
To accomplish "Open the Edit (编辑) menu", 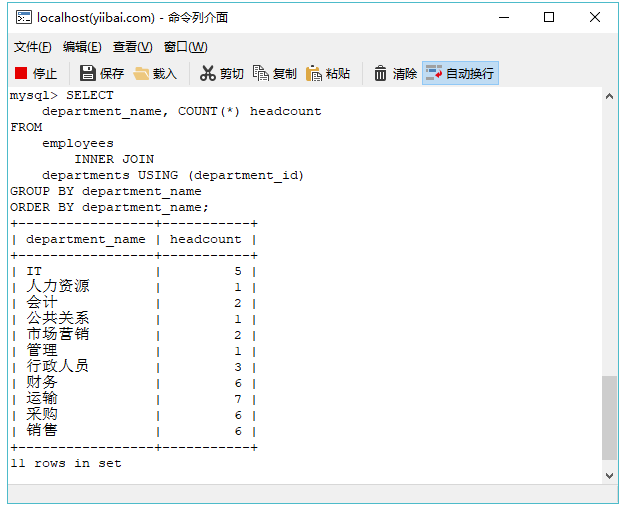I will (x=82, y=47).
